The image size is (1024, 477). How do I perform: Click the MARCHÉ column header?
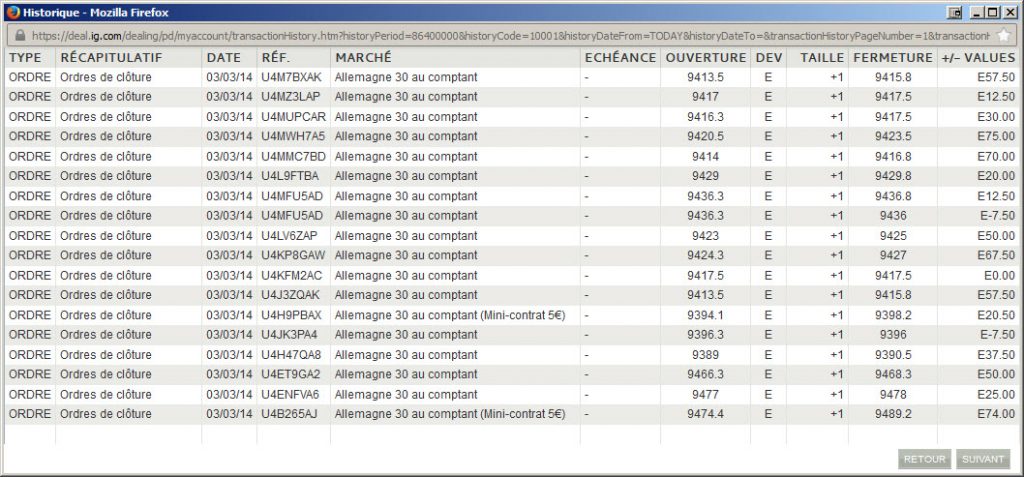pyautogui.click(x=364, y=58)
